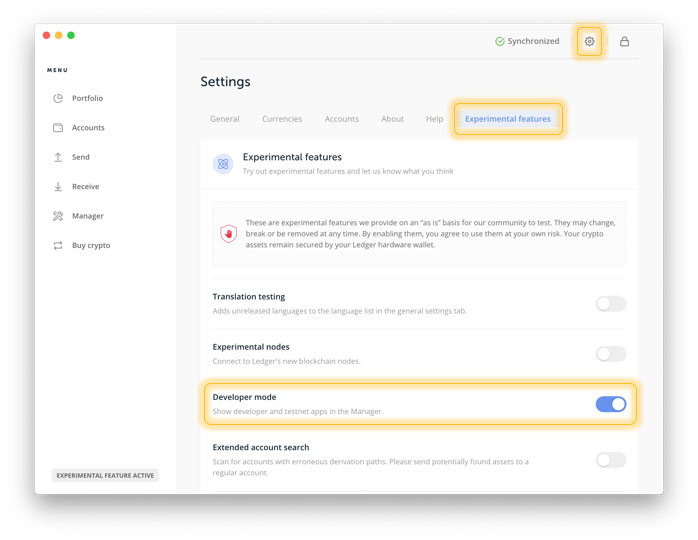Click the Buy crypto exchange arrows icon

pos(58,245)
